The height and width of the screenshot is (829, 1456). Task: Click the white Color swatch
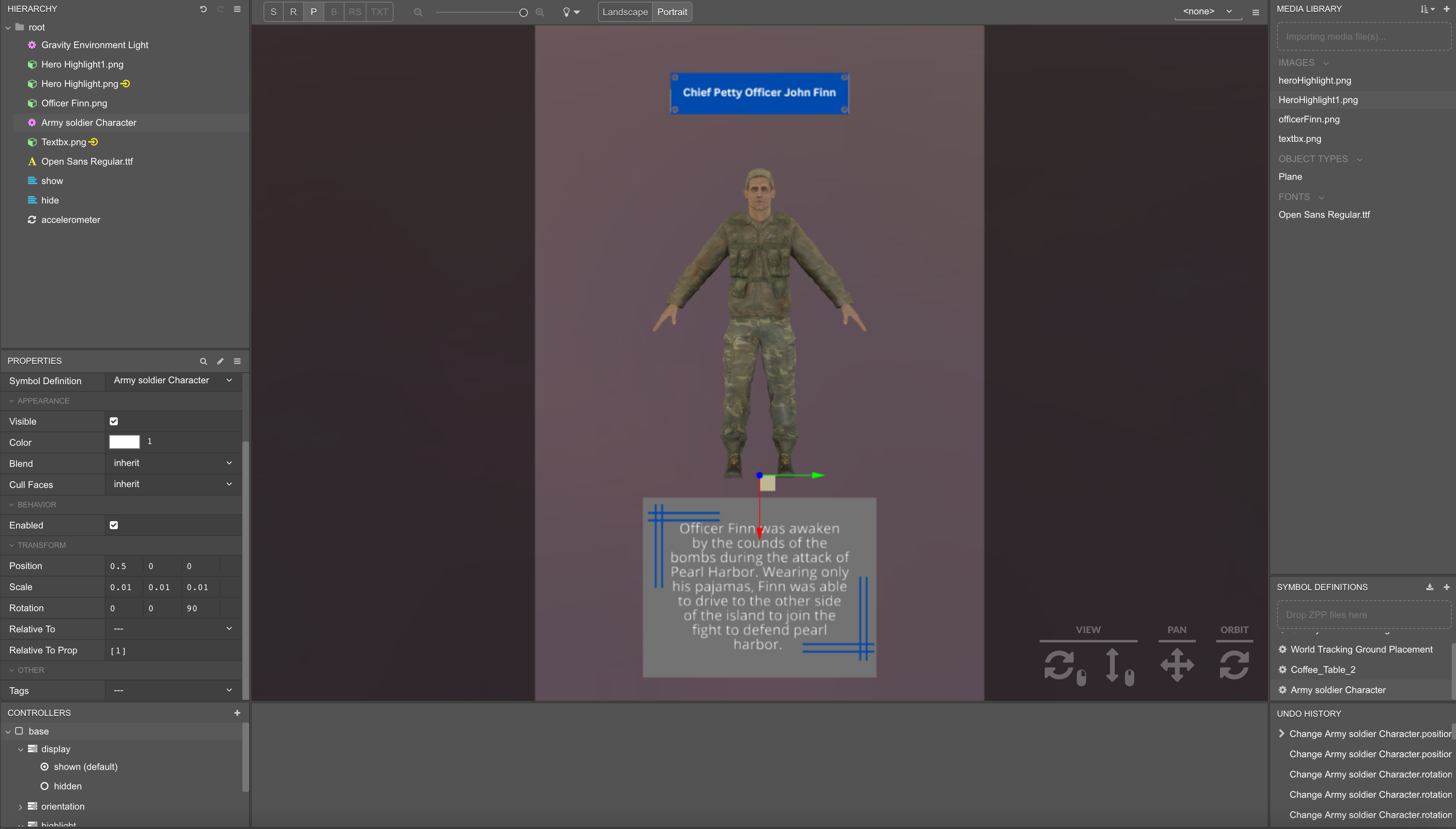click(x=124, y=442)
